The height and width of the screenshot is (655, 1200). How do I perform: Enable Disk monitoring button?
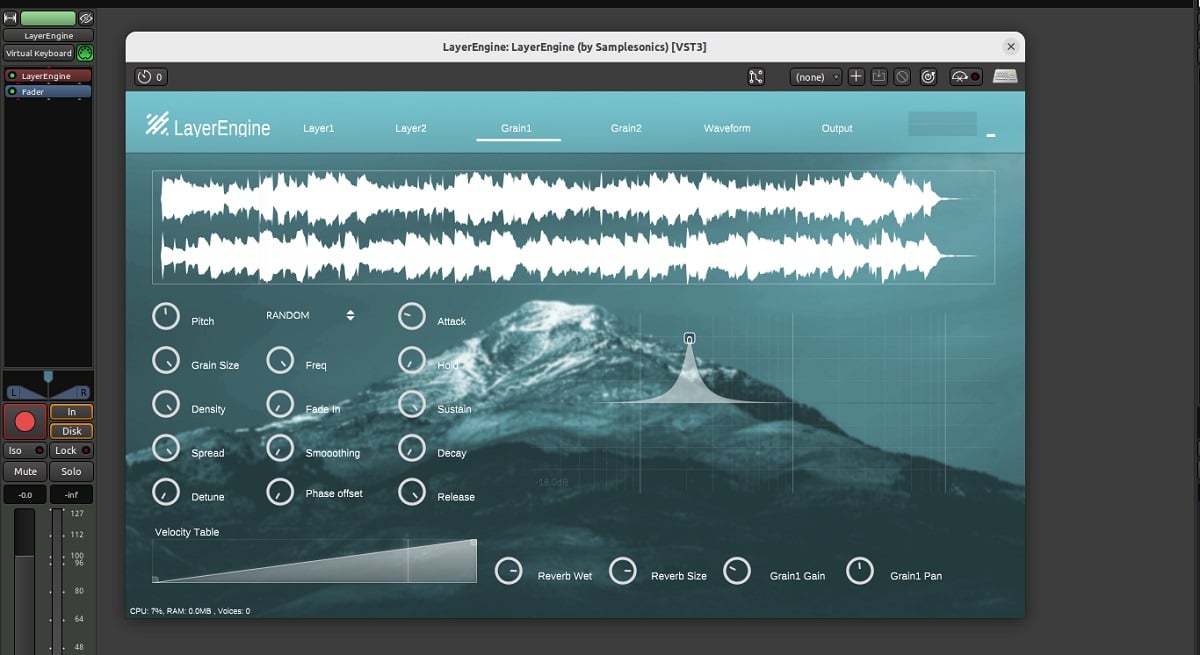tap(72, 431)
